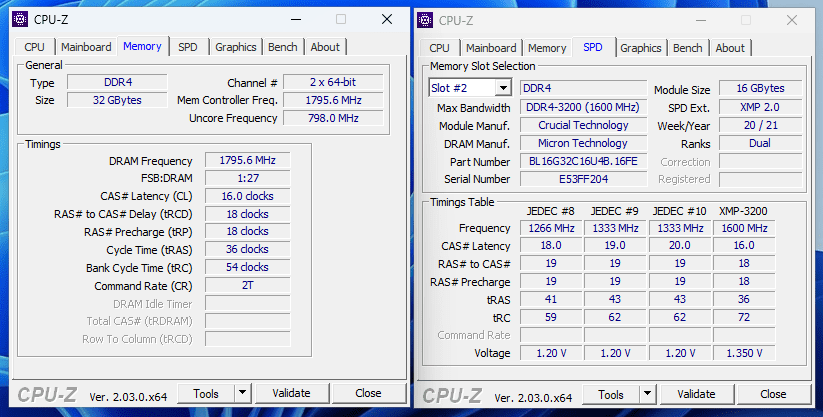
Task: Open Mainboard tab in left CPU-Z window
Action: pos(86,47)
